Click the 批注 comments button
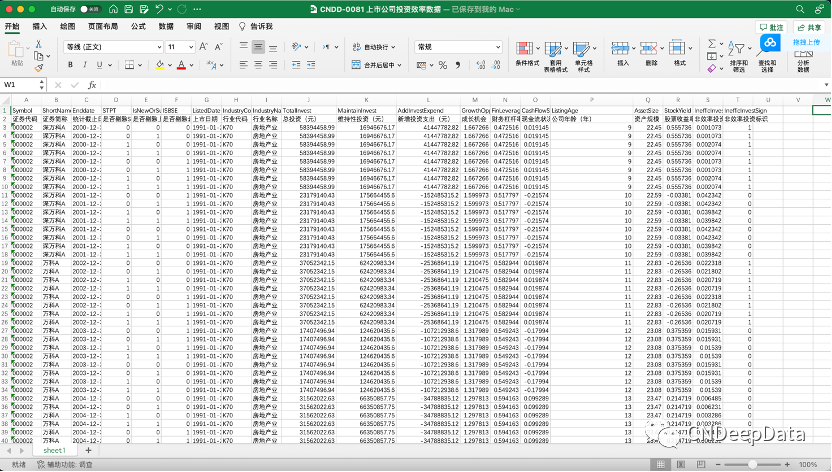The height and width of the screenshot is (472, 832). pos(772,28)
